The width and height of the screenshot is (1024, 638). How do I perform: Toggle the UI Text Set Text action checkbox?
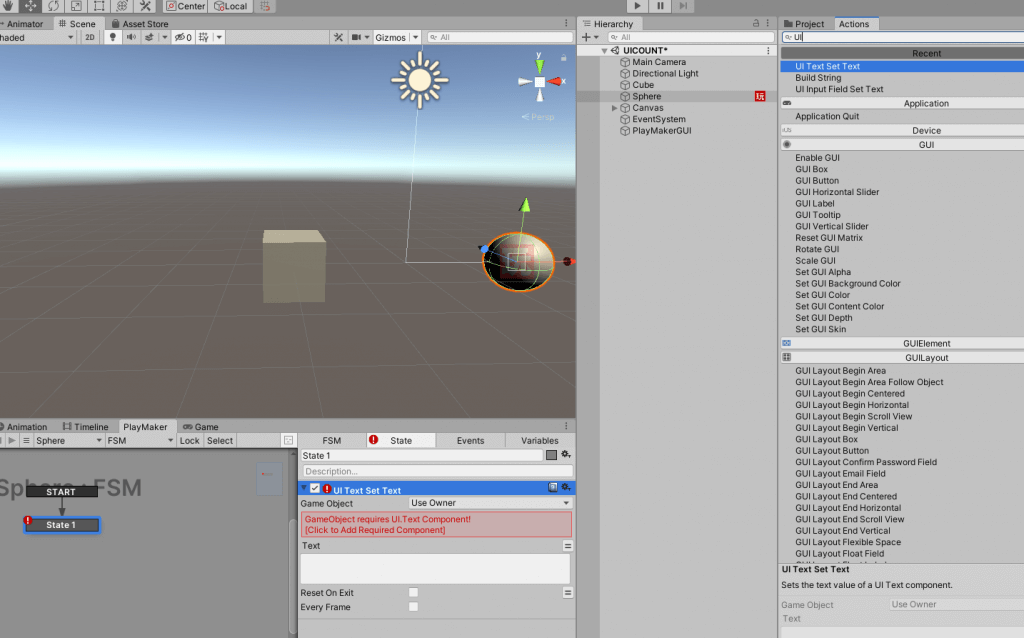click(x=313, y=487)
